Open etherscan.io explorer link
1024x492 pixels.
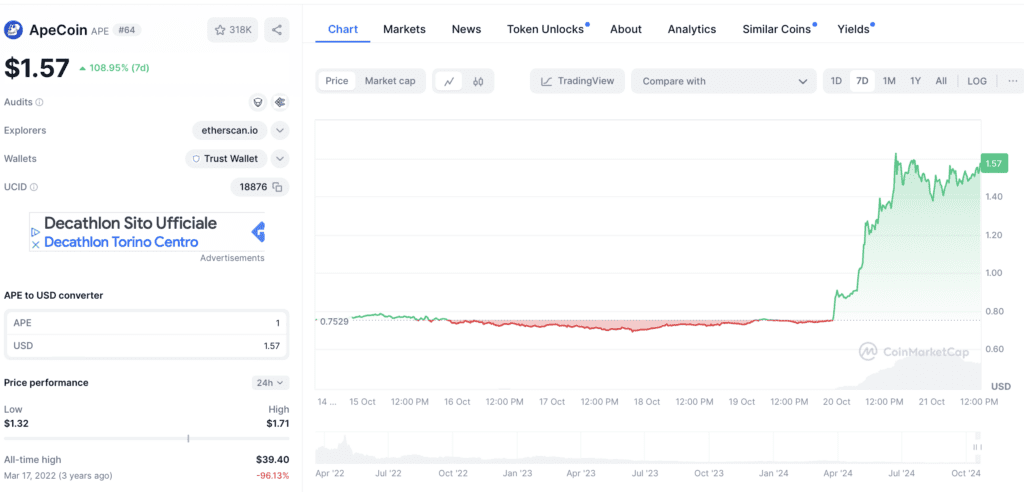229,131
